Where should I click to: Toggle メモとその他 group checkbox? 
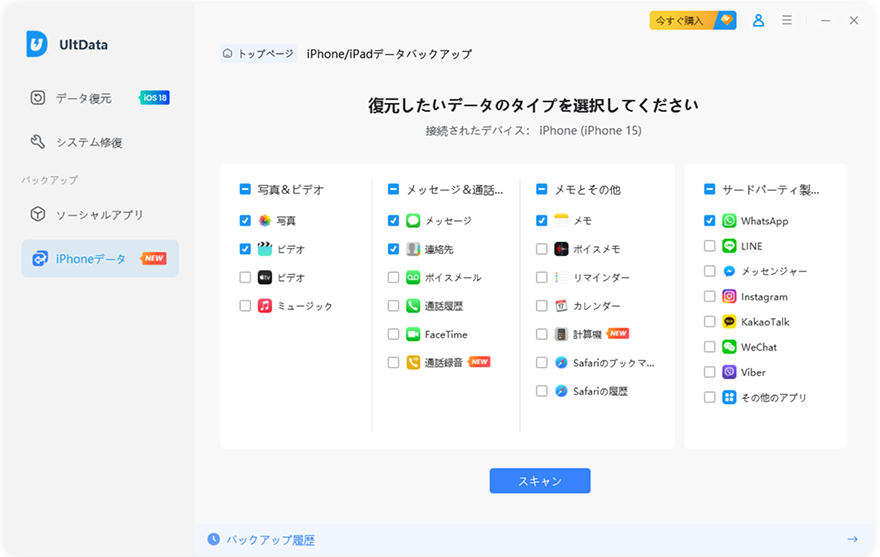[x=542, y=189]
